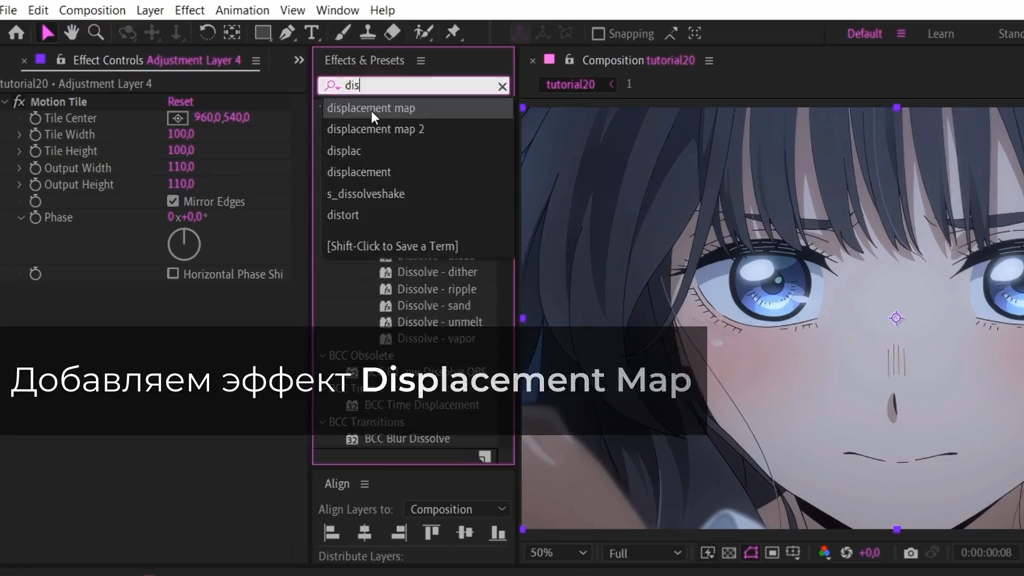Image resolution: width=1024 pixels, height=576 pixels.
Task: Click Align Left edges icon
Action: point(332,533)
